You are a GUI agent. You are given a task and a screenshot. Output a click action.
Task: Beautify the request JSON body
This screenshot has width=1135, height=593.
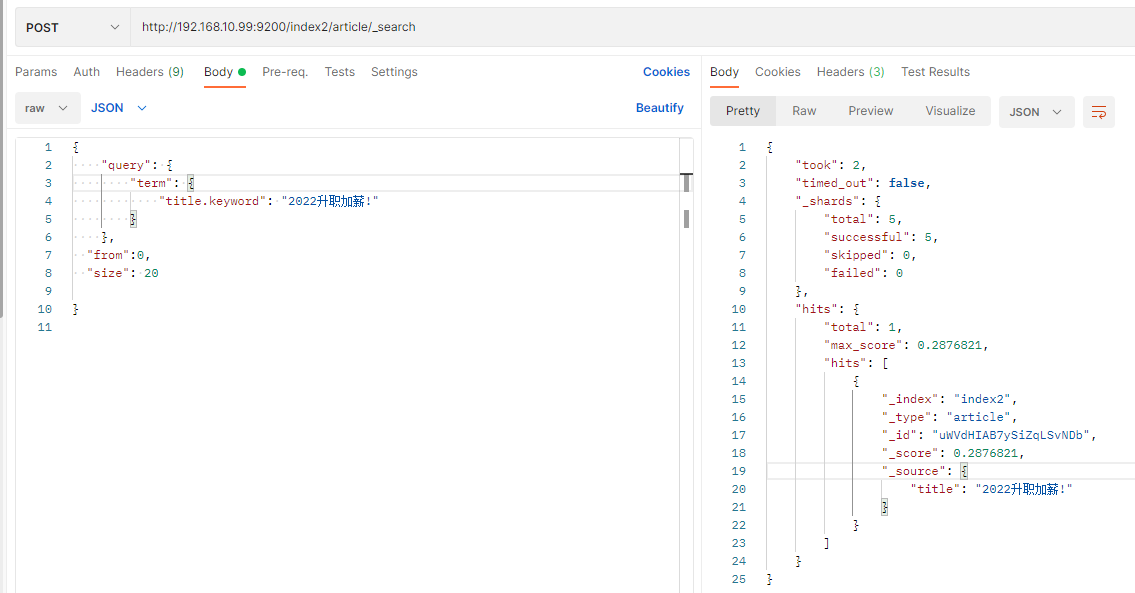pyautogui.click(x=660, y=108)
